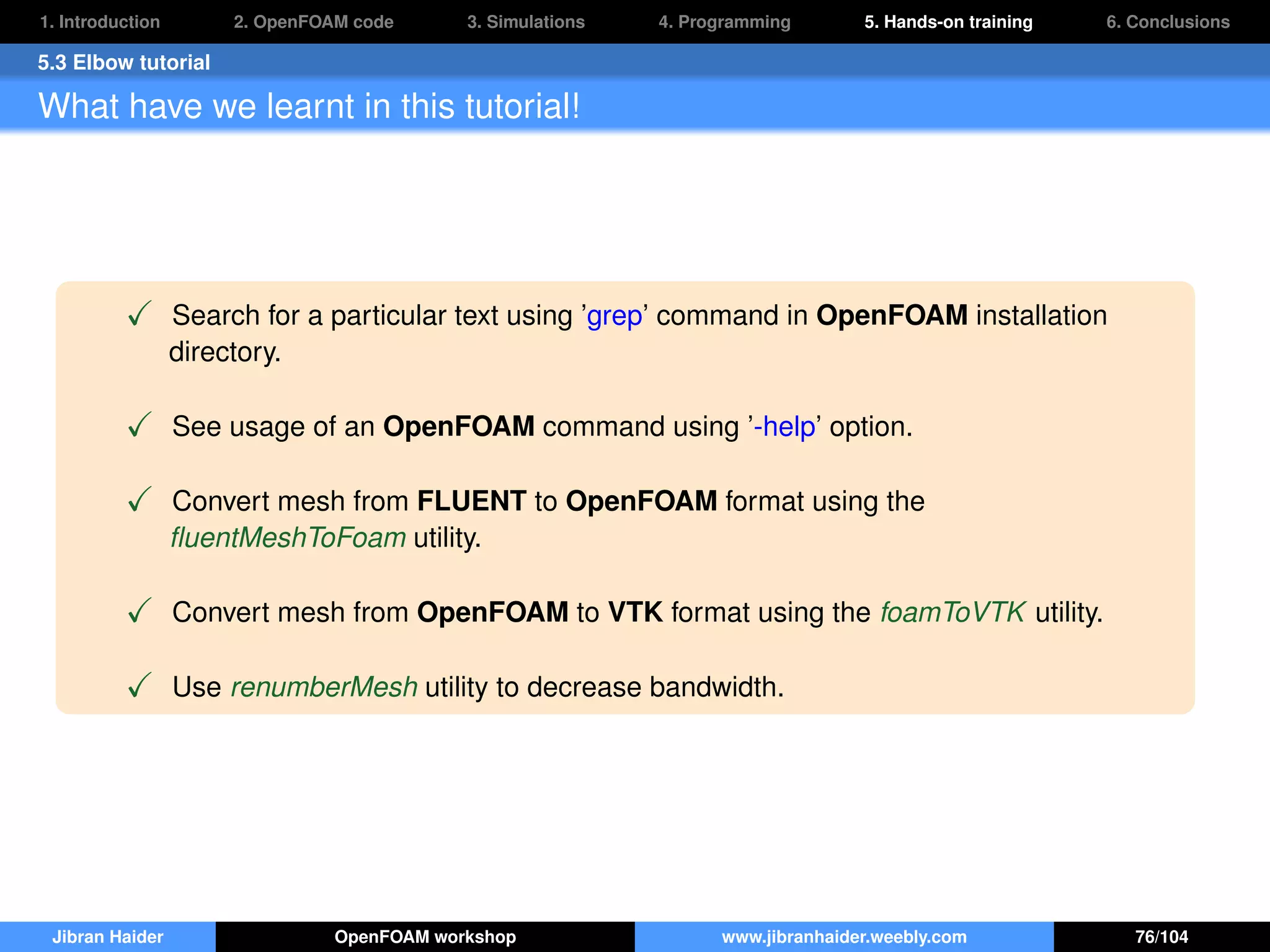Open the 1. Introduction section
This screenshot has height=952, width=1270.
[100, 22]
